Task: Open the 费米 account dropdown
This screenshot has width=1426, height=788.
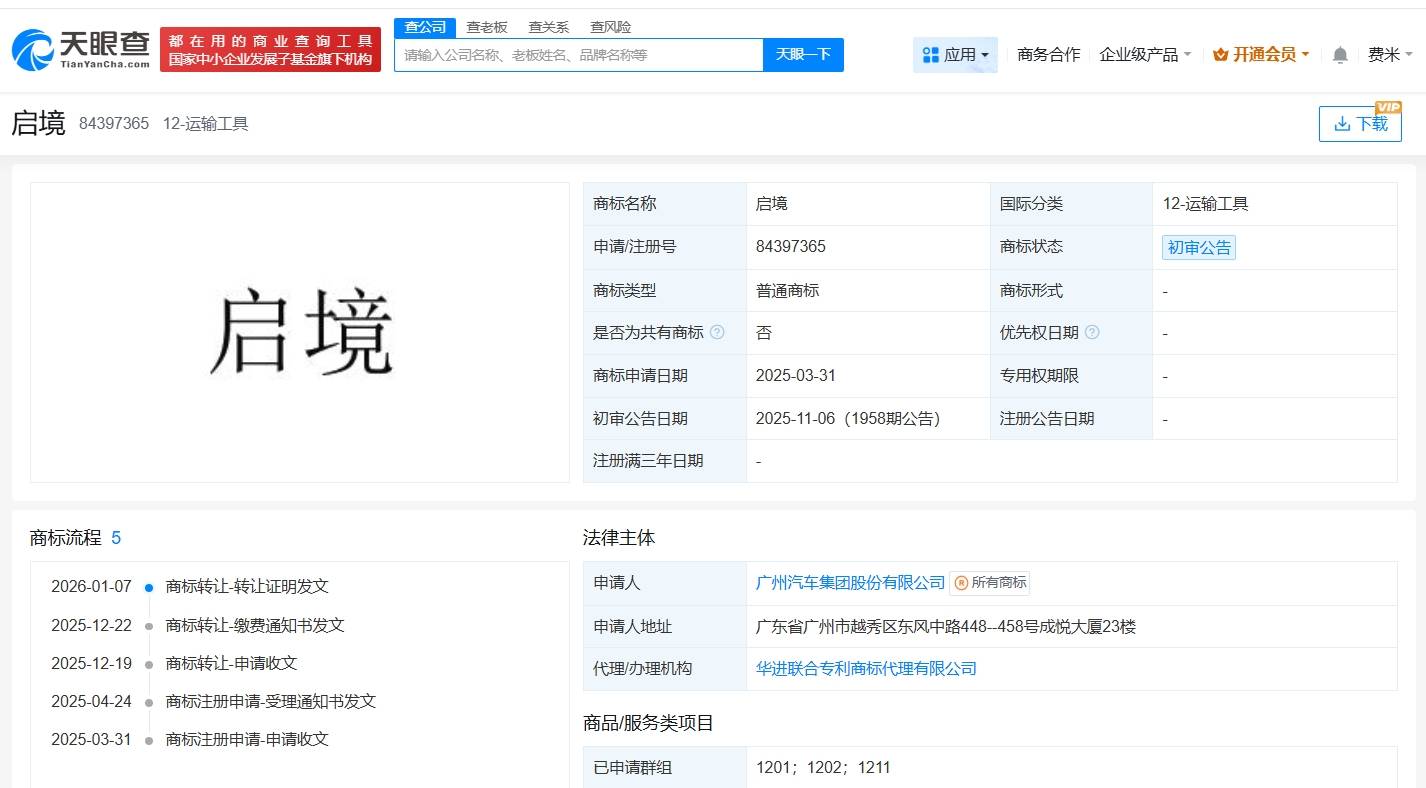Action: coord(1391,55)
